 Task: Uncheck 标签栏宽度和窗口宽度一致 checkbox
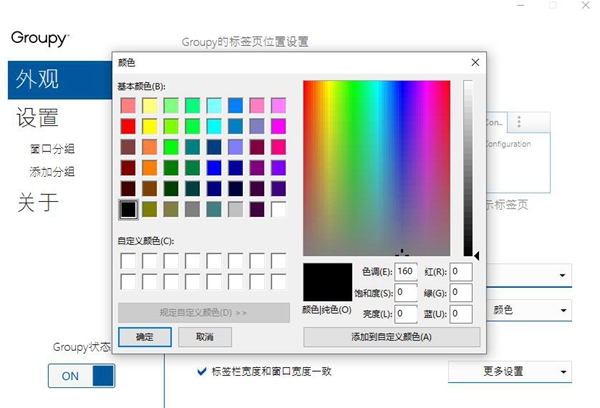pos(202,371)
